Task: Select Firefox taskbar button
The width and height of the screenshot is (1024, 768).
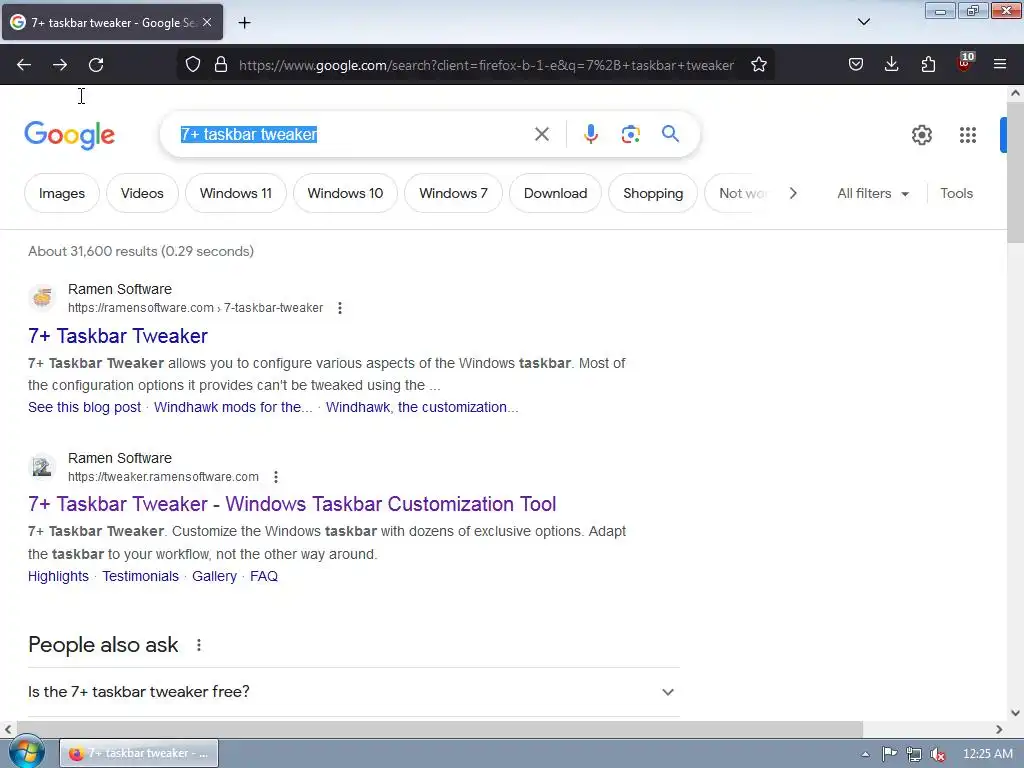Action: (139, 754)
